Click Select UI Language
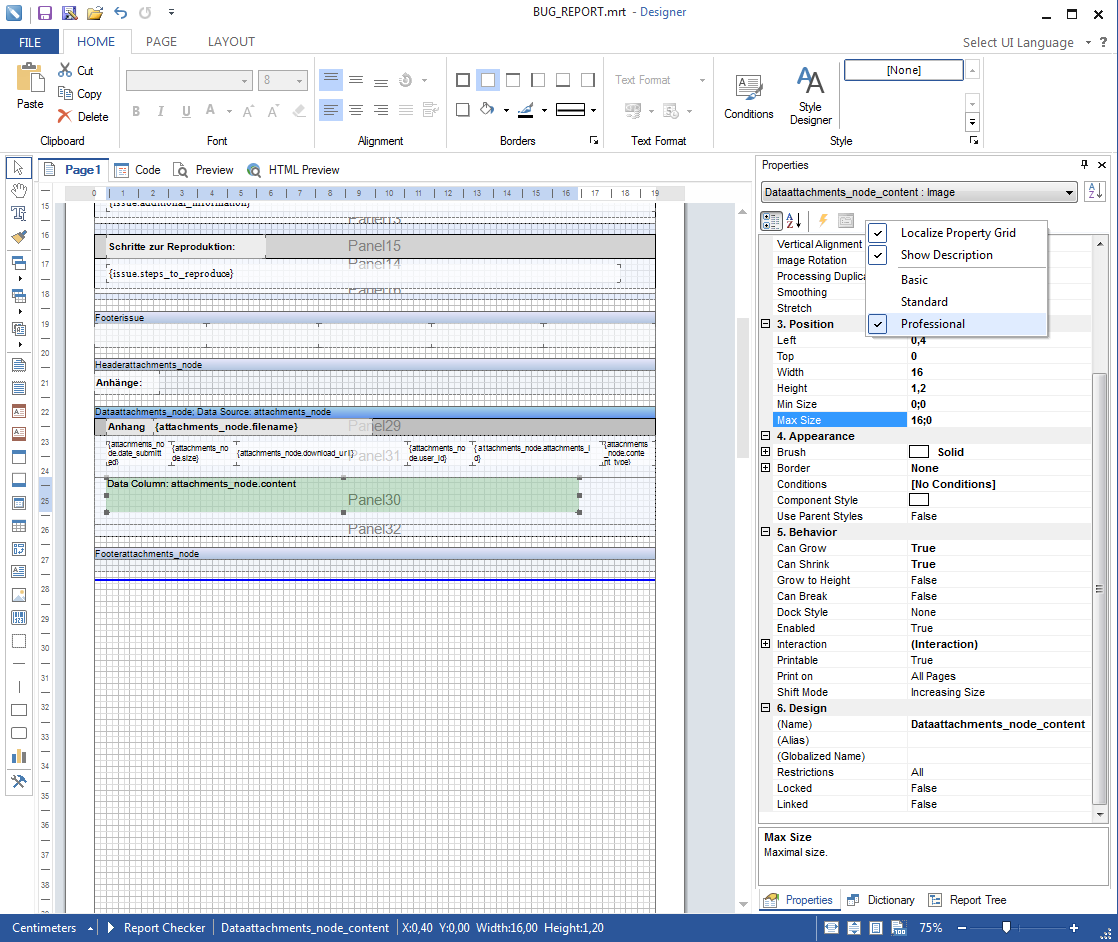Image resolution: width=1118 pixels, height=942 pixels. point(1018,43)
